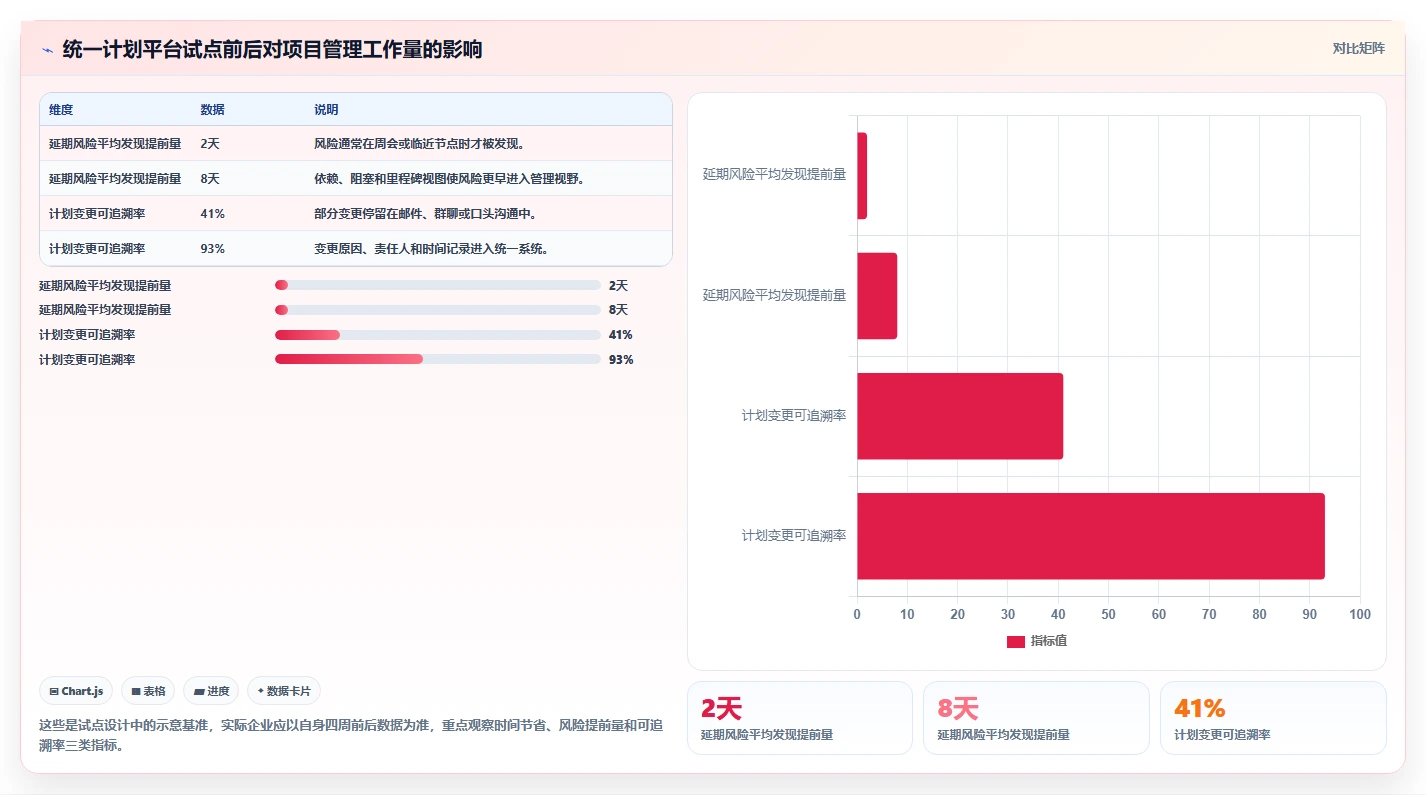
Task: Open the 2天 data card
Action: point(800,718)
